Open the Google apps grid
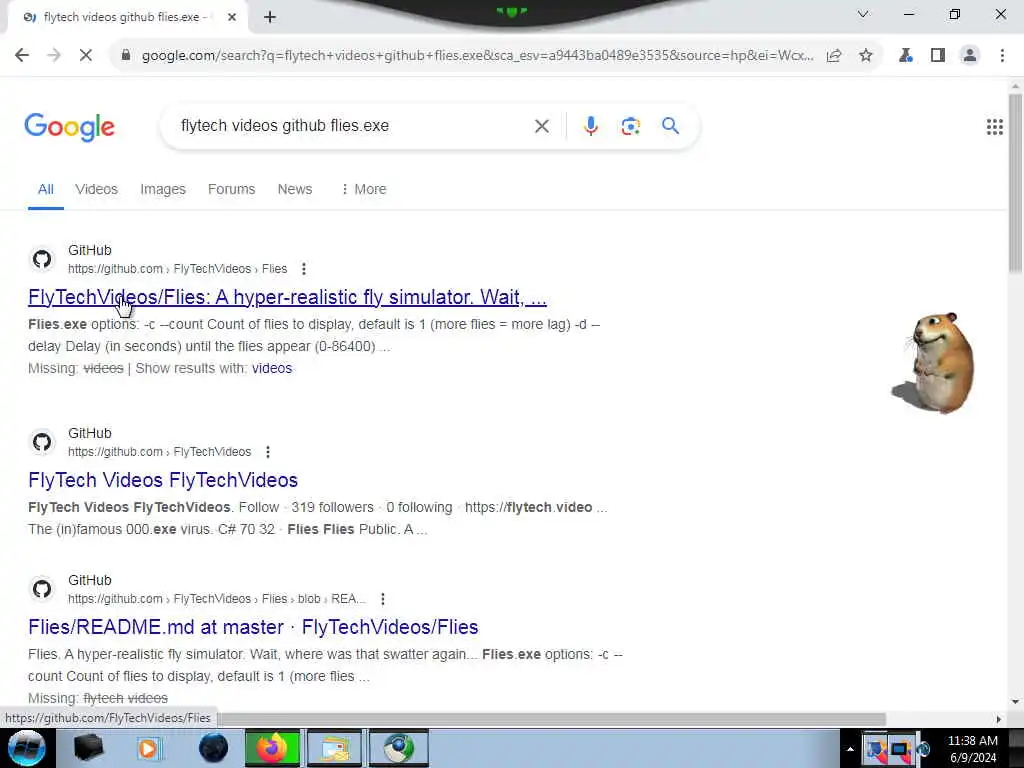Viewport: 1024px width, 768px height. click(x=994, y=127)
